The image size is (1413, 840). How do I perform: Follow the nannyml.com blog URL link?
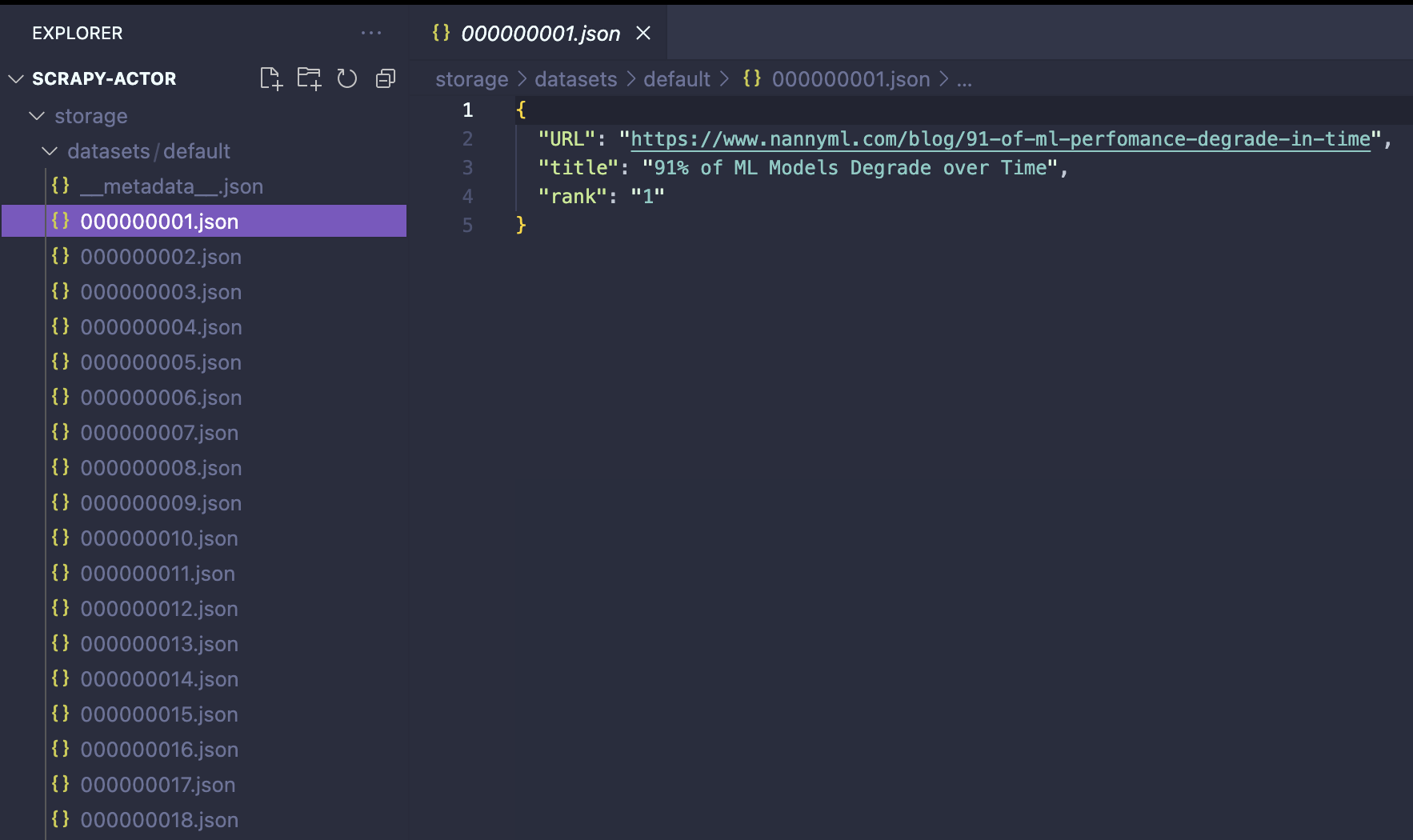point(1000,138)
